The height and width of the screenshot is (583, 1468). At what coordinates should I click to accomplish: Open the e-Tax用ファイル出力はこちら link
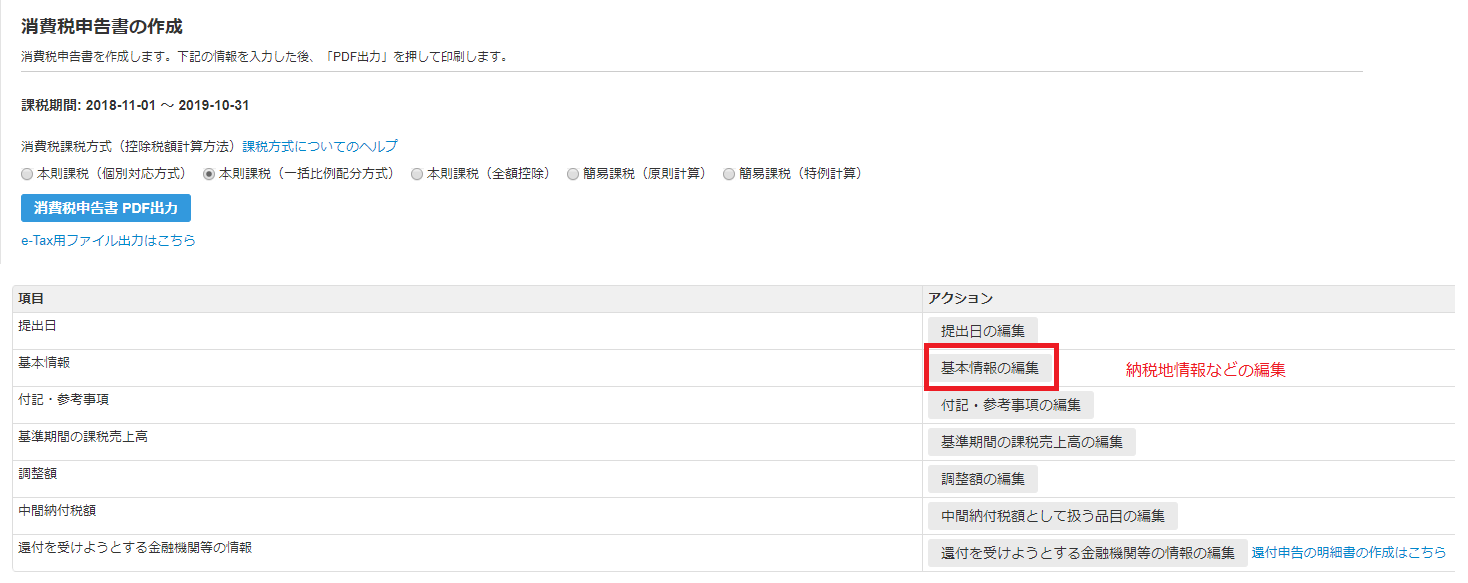click(108, 241)
